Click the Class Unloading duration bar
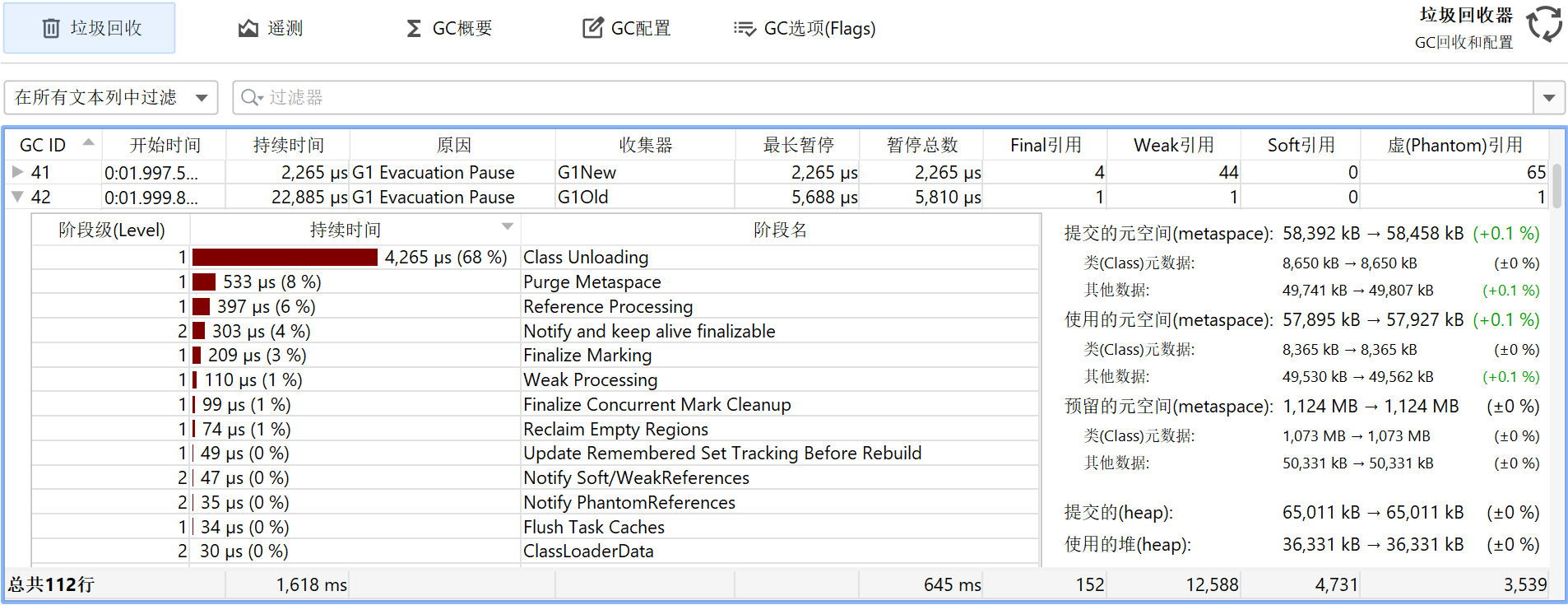 [x=285, y=258]
